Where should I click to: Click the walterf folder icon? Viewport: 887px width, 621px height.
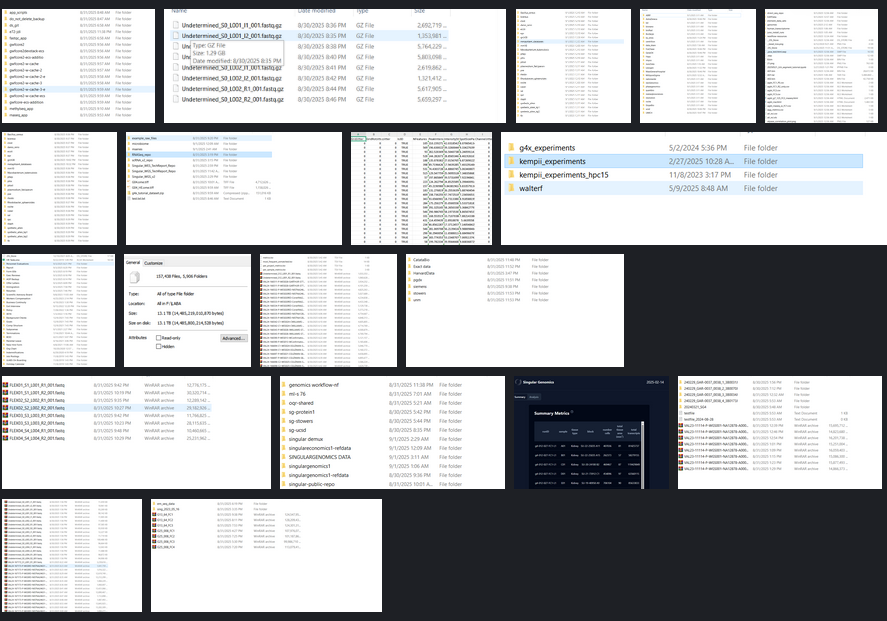tap(511, 188)
